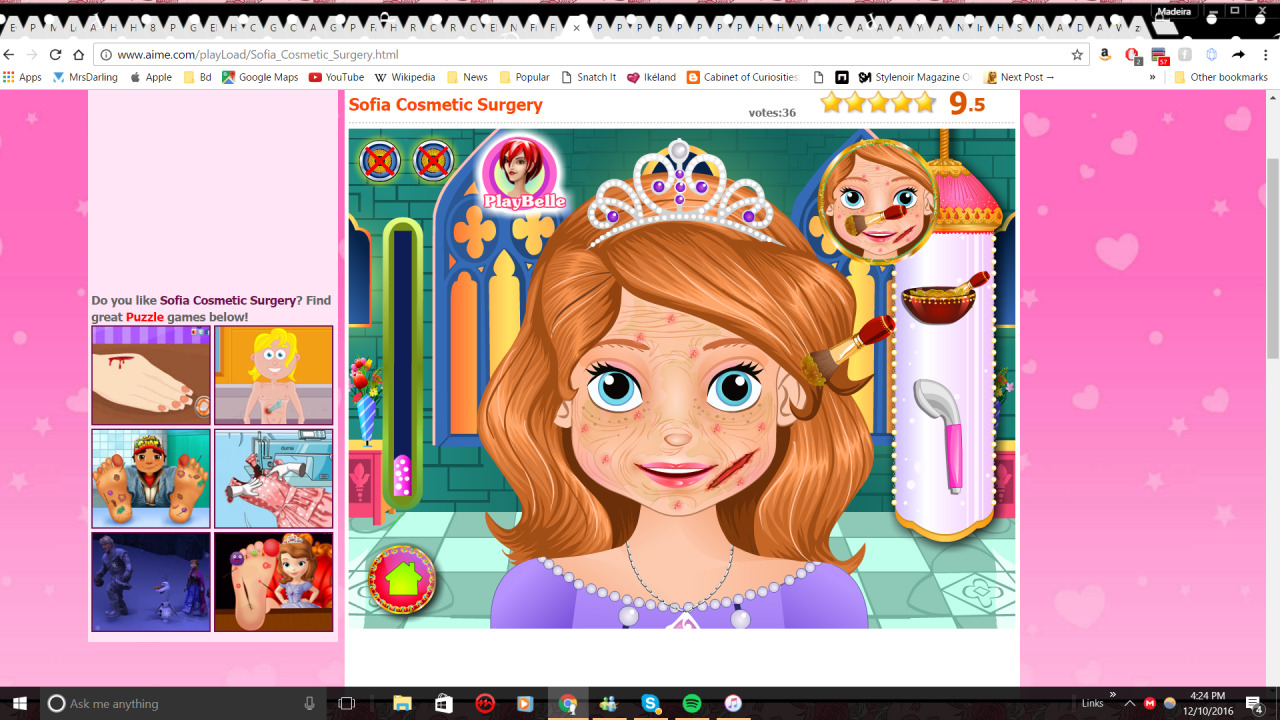Open the Wikipedia bookmark
This screenshot has height=720, width=1280.
point(405,77)
